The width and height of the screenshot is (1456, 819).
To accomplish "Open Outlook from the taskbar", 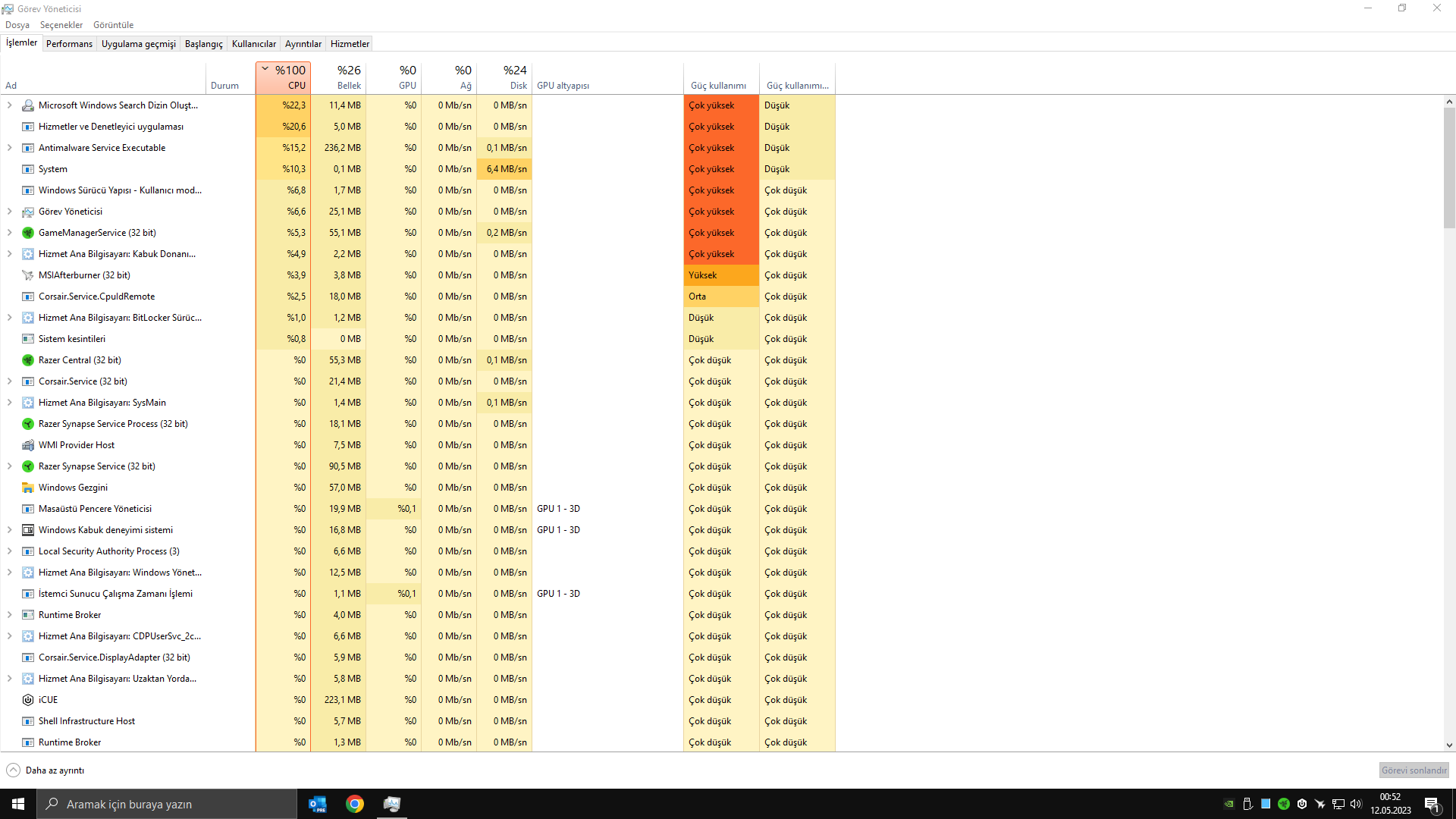I will (317, 804).
